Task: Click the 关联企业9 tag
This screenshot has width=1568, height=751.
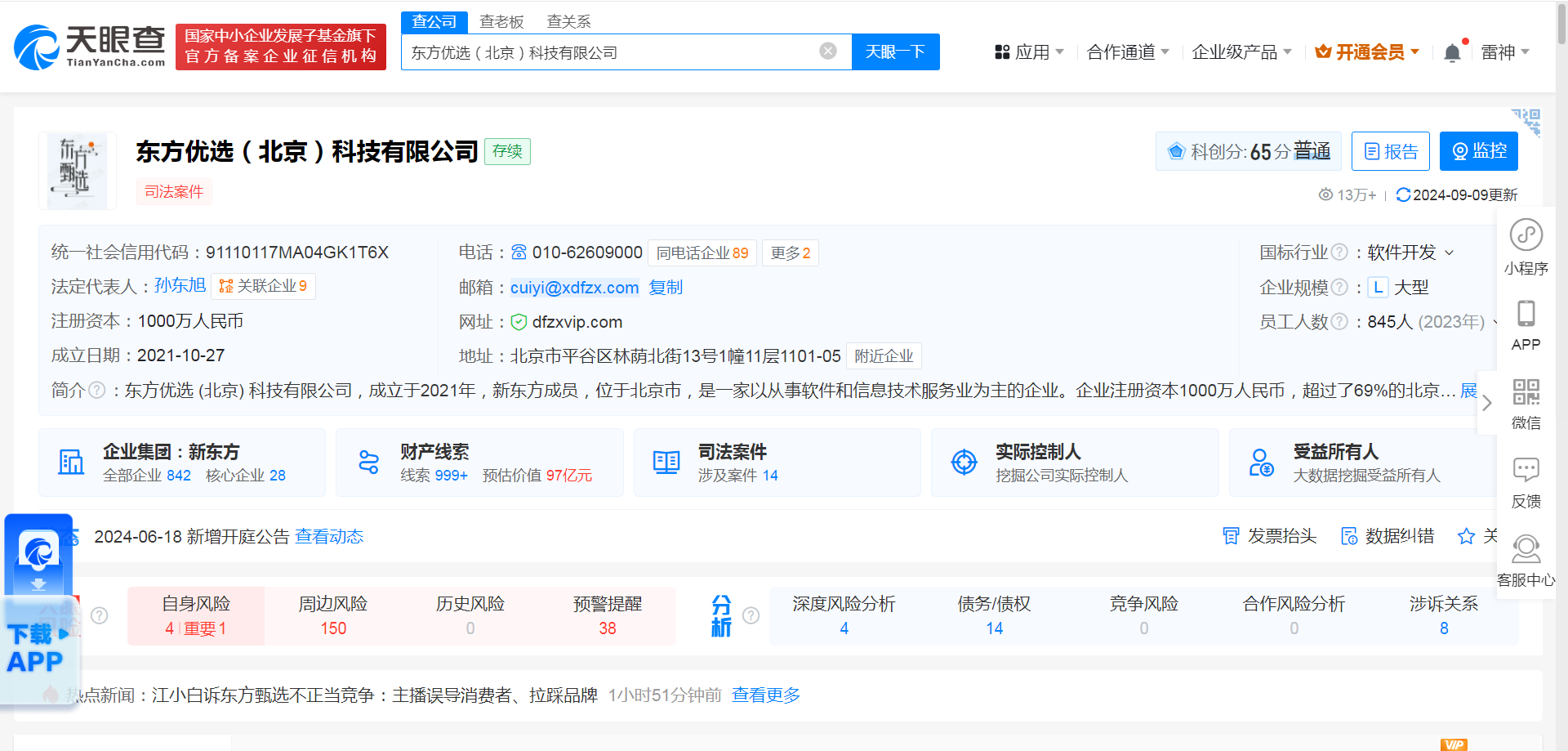Action: pos(264,286)
